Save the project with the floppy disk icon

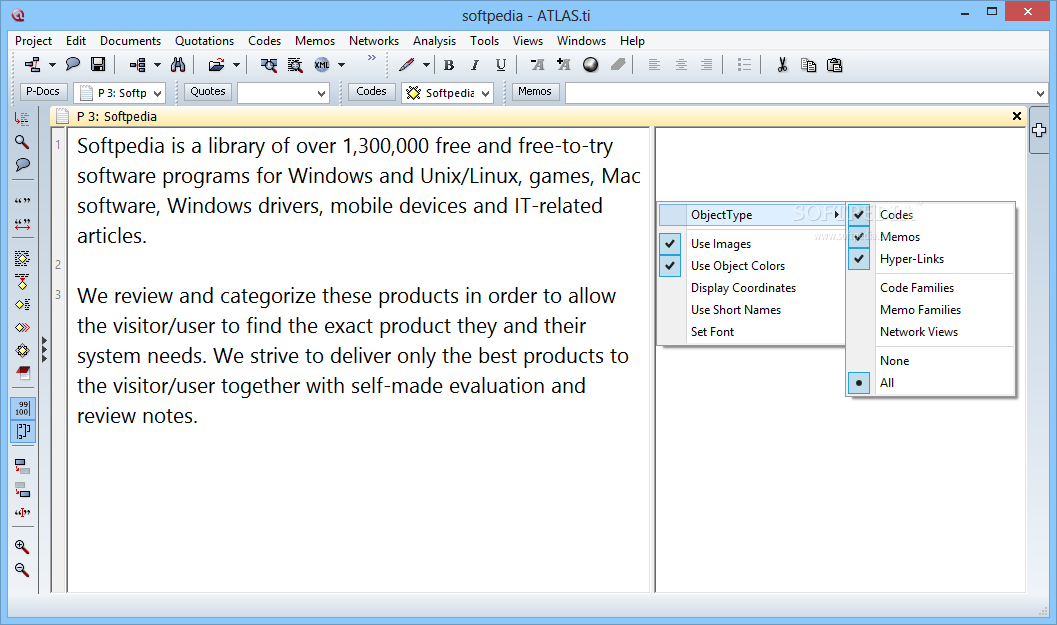point(98,65)
